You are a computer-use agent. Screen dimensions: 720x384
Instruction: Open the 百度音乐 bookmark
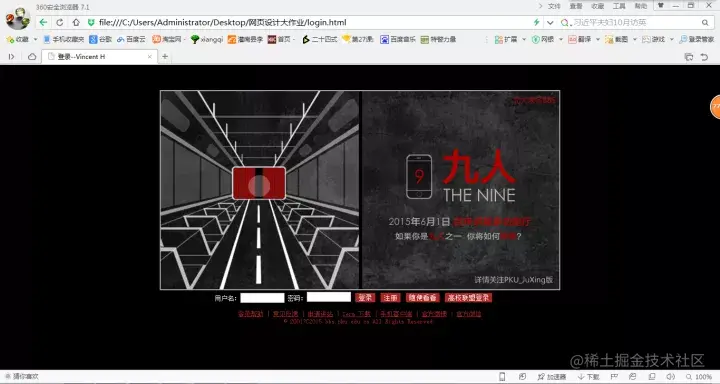(398, 40)
